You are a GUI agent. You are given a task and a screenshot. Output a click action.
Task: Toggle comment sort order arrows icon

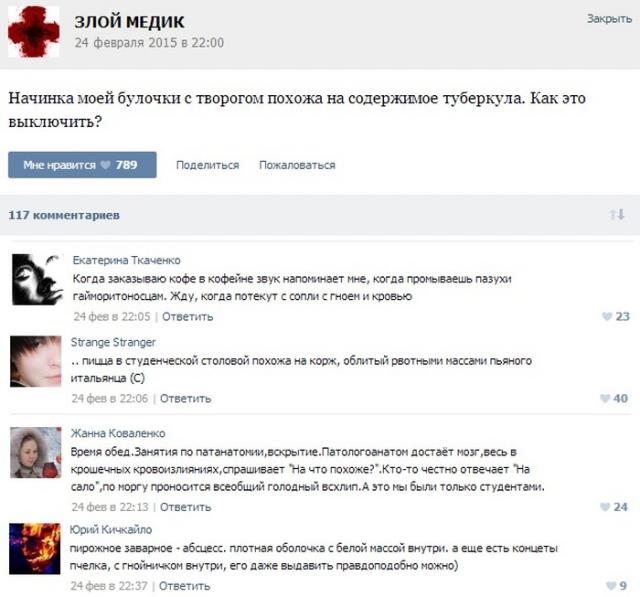point(617,214)
